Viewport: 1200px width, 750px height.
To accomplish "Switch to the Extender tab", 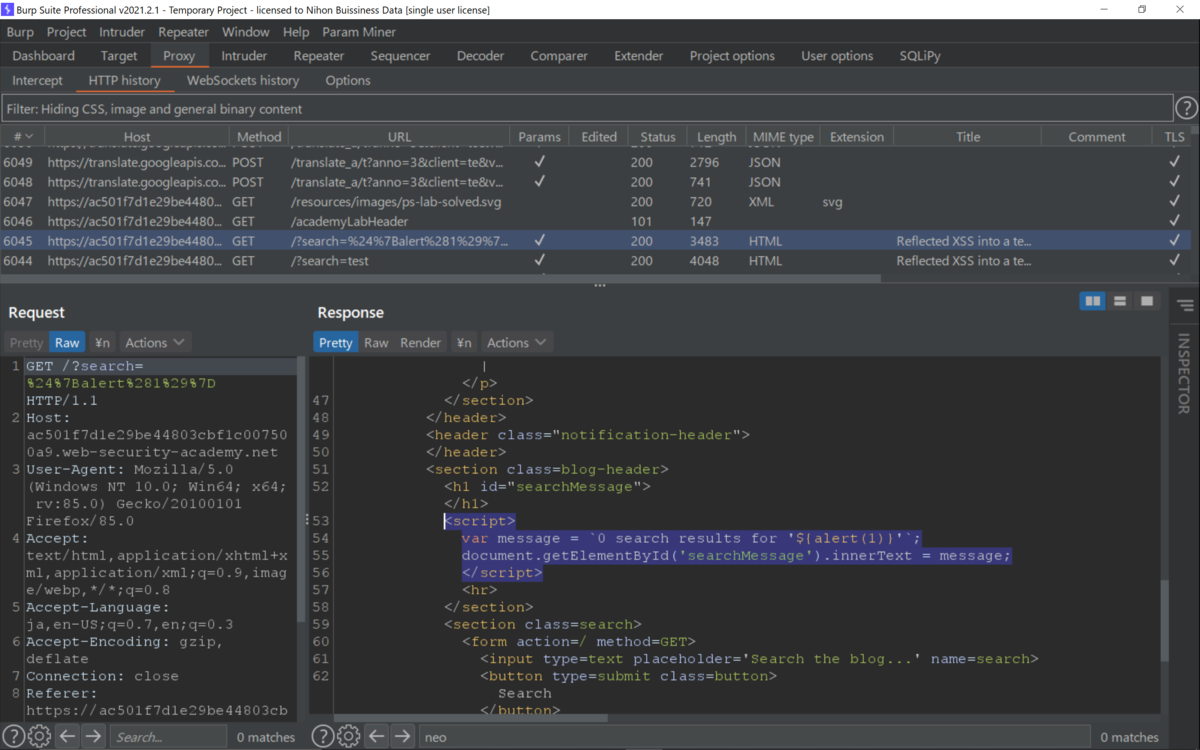I will click(x=639, y=56).
